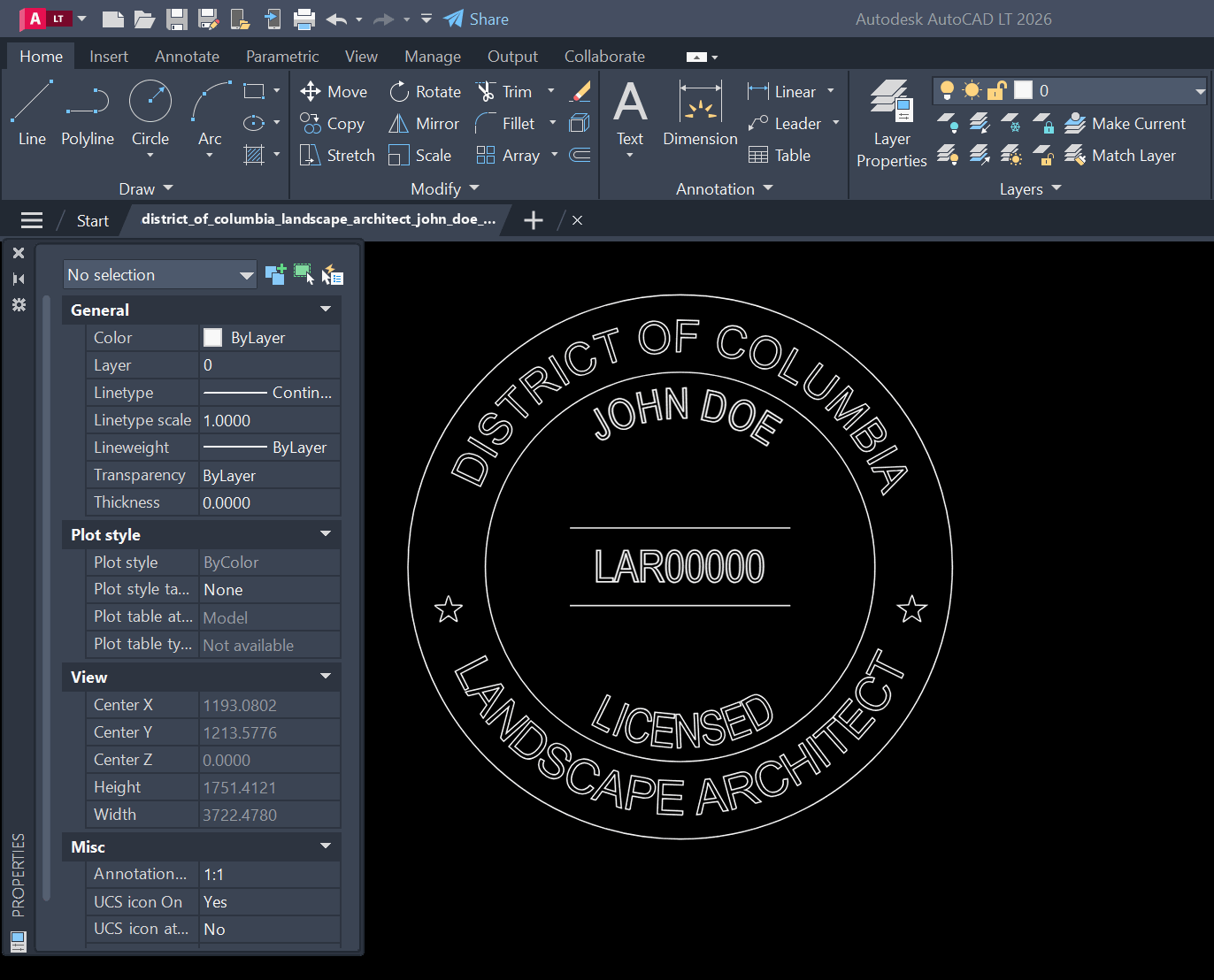
Task: Click the Save icon in quick access toolbar
Action: pyautogui.click(x=177, y=19)
